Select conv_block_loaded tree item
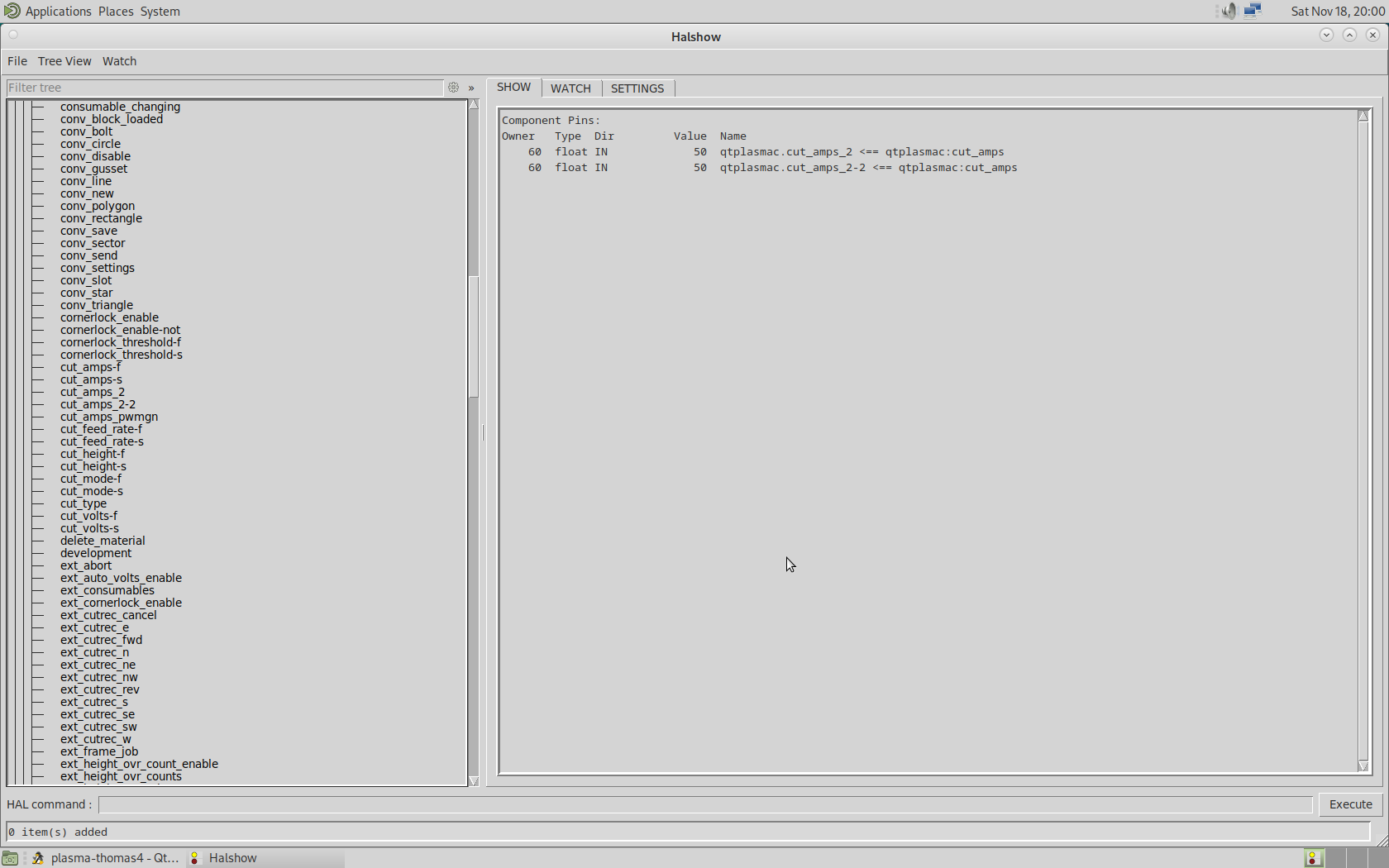Screen dimensions: 1389x868 pyautogui.click(x=112, y=119)
